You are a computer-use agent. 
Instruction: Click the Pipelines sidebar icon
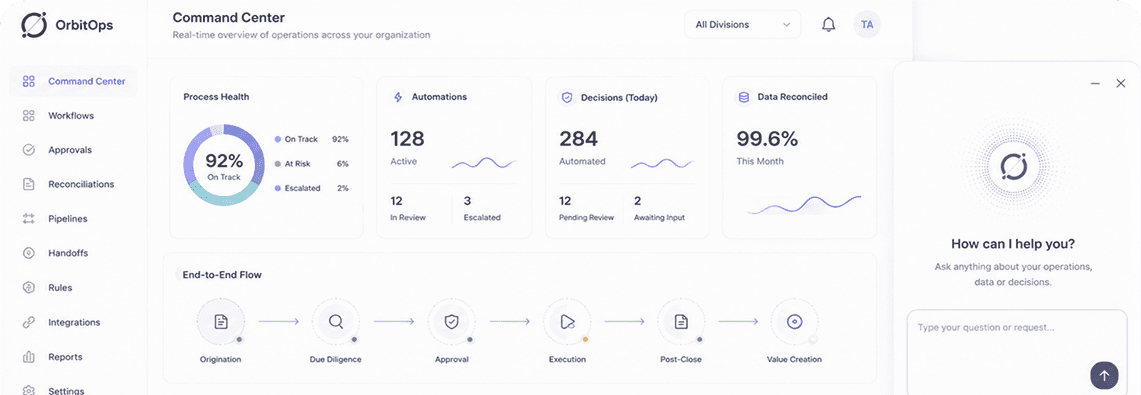(x=29, y=218)
